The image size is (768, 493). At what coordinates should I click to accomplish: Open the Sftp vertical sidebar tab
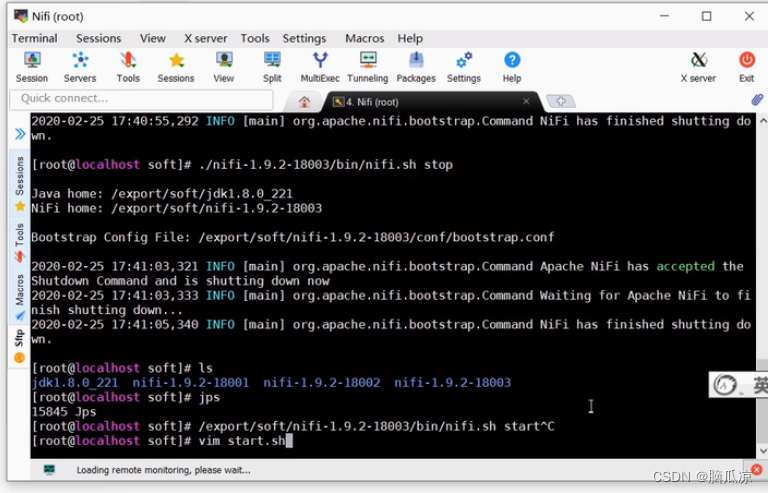(20, 346)
